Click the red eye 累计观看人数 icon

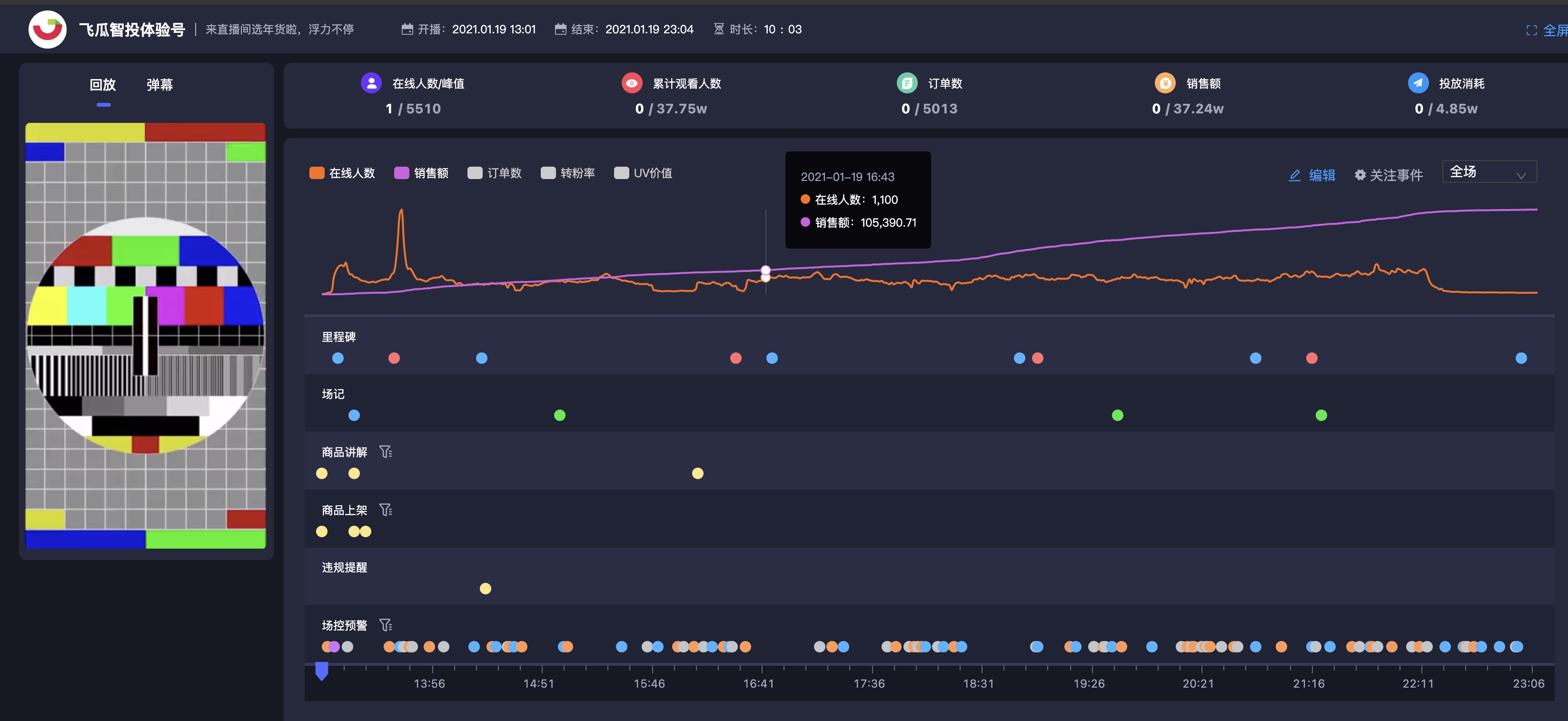(631, 83)
